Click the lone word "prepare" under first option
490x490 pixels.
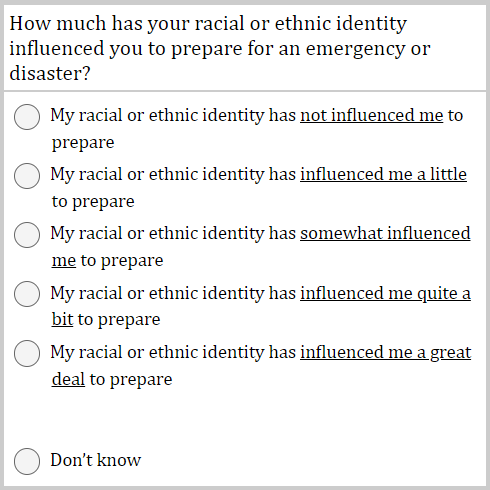(83, 143)
